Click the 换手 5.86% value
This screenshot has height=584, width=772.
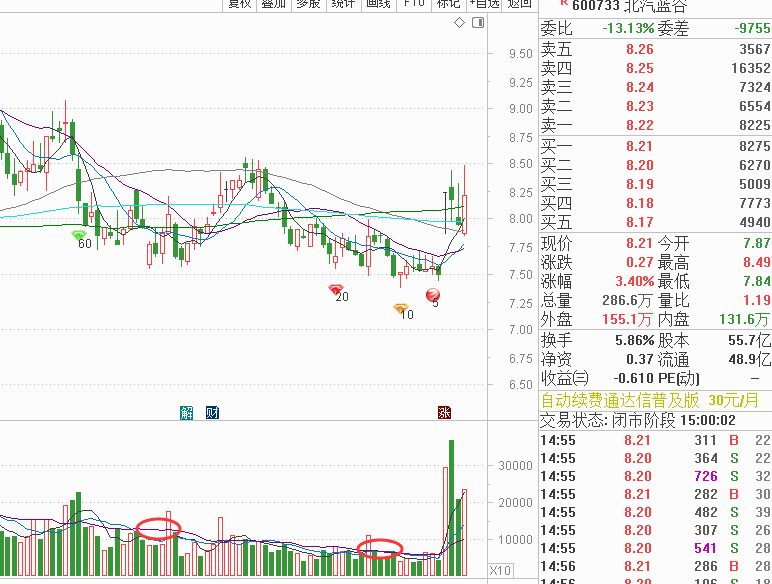point(635,340)
